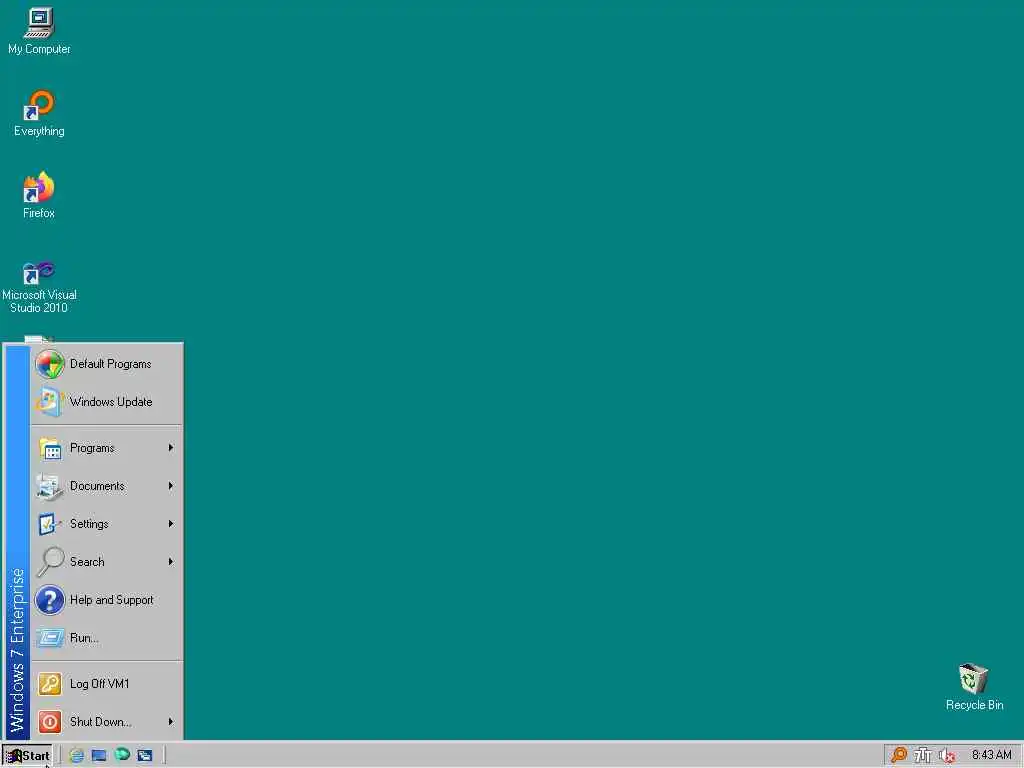1024x768 pixels.
Task: Click the red Shut Down power icon
Action: [50, 722]
